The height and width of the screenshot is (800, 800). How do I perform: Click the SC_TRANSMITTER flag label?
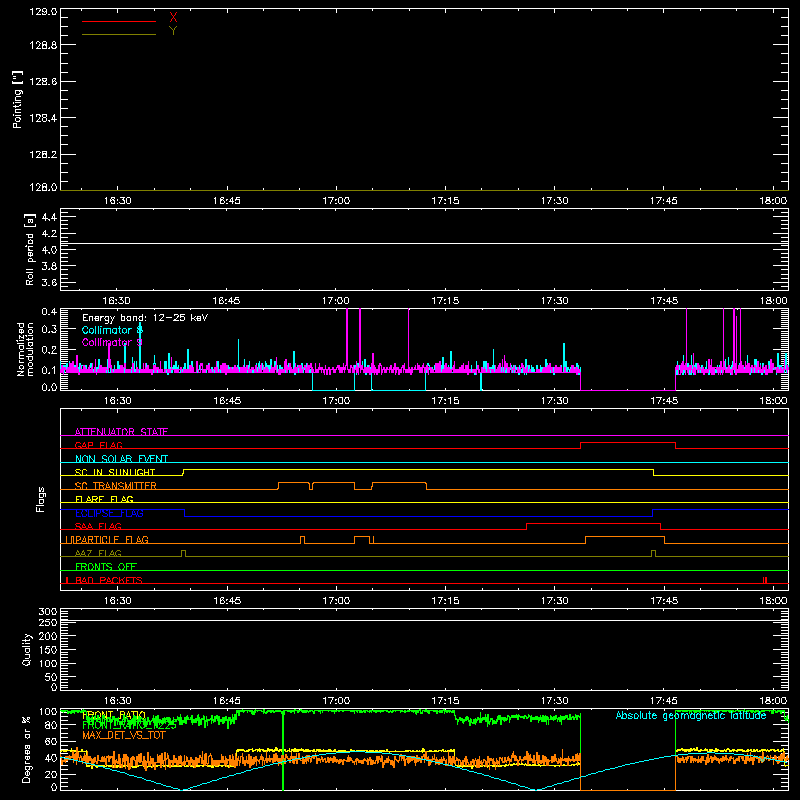click(x=116, y=486)
